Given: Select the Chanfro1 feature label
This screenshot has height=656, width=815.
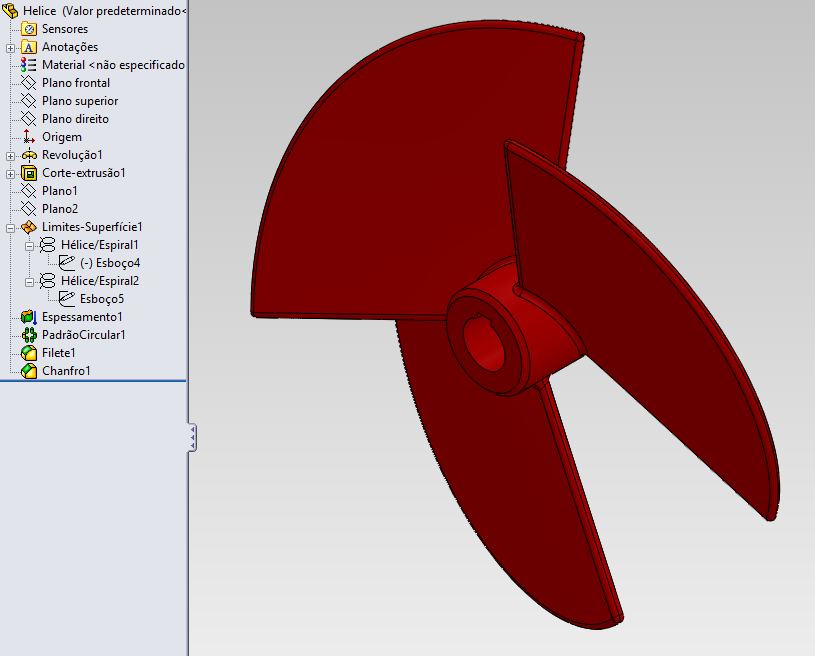Looking at the screenshot, I should click(x=66, y=371).
